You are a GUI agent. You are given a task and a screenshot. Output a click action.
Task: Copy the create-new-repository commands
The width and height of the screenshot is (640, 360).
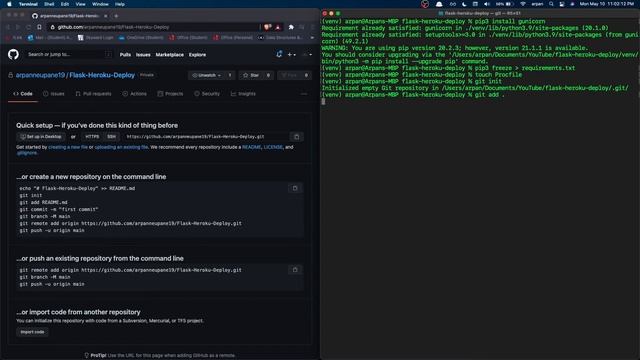click(x=295, y=188)
